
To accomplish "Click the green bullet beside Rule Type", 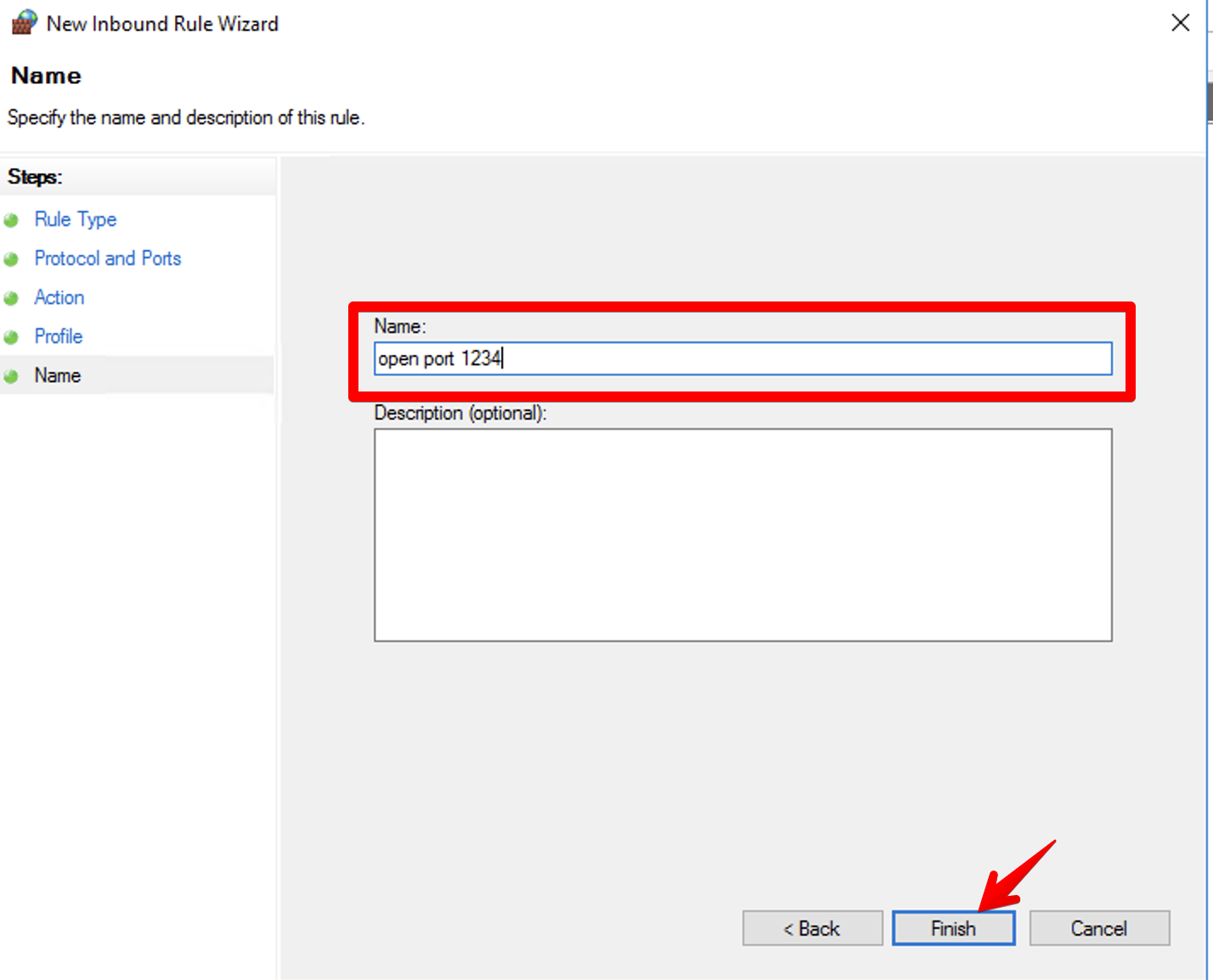I will pyautogui.click(x=11, y=220).
